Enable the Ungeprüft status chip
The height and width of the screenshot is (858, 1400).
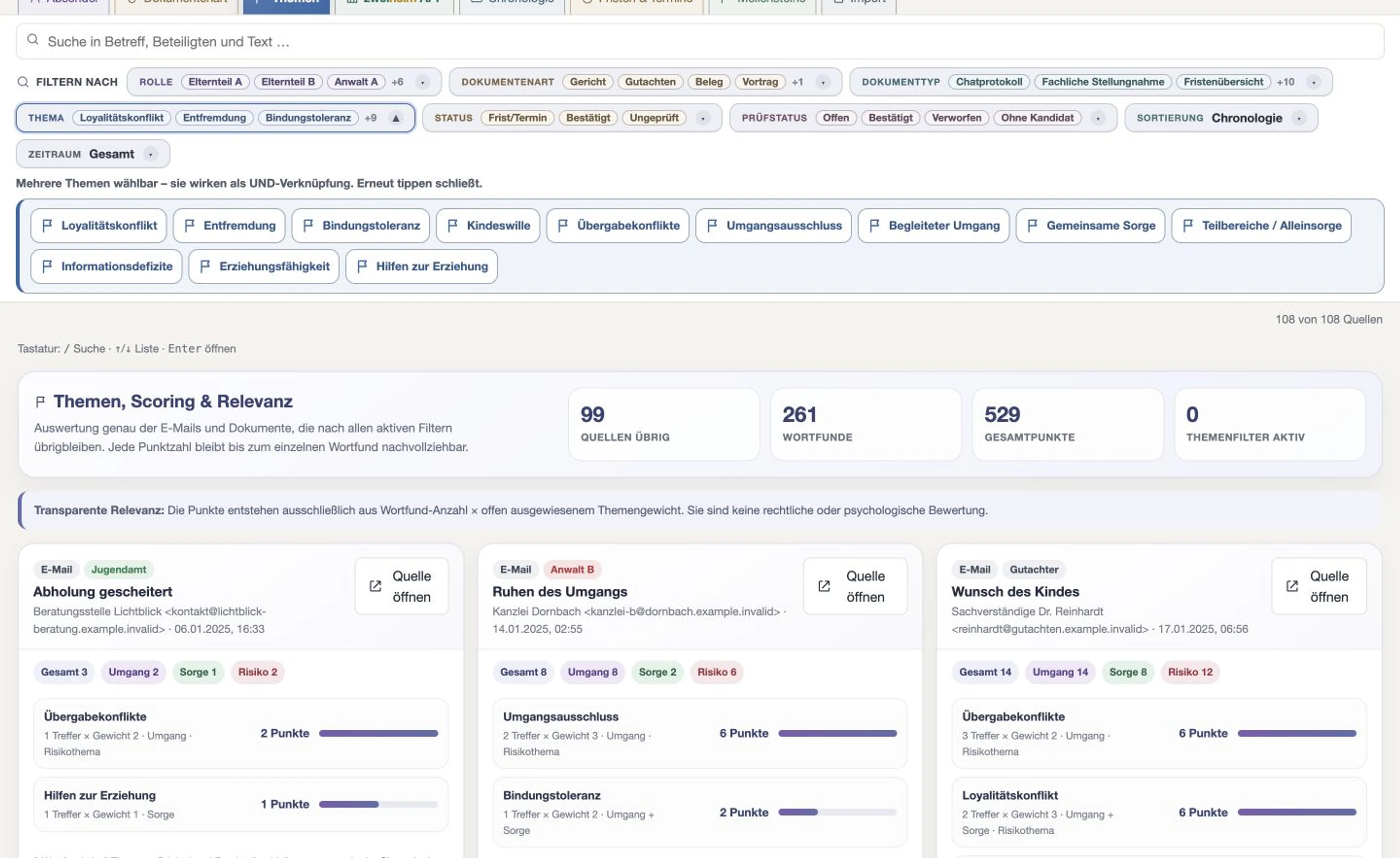[653, 118]
